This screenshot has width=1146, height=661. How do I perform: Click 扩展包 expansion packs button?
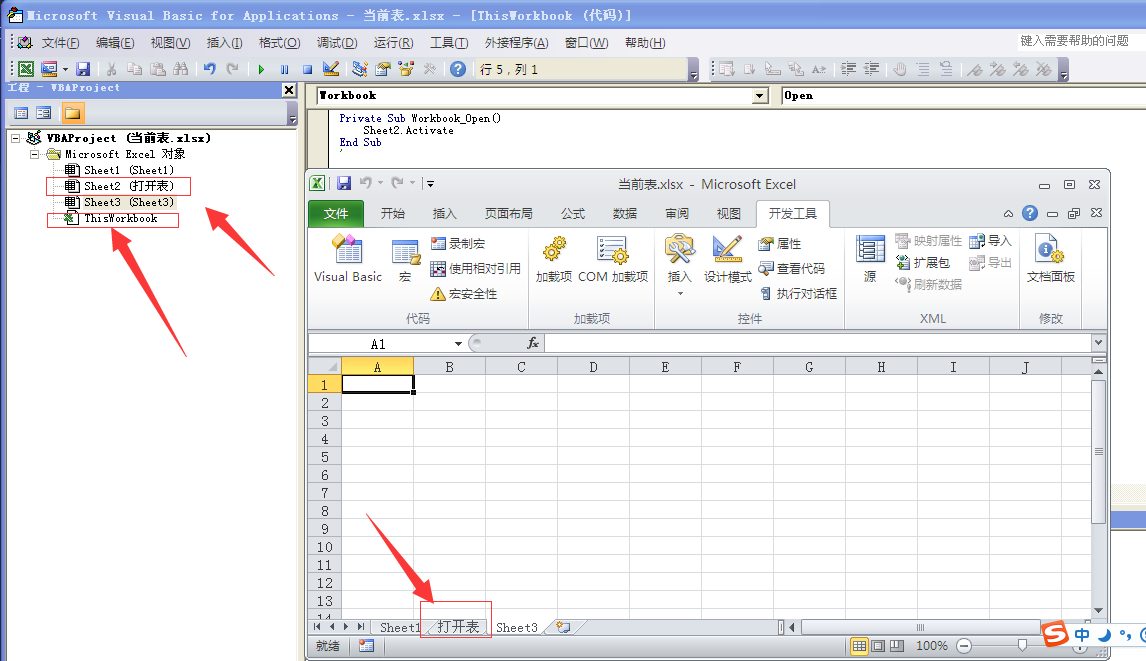(x=923, y=262)
